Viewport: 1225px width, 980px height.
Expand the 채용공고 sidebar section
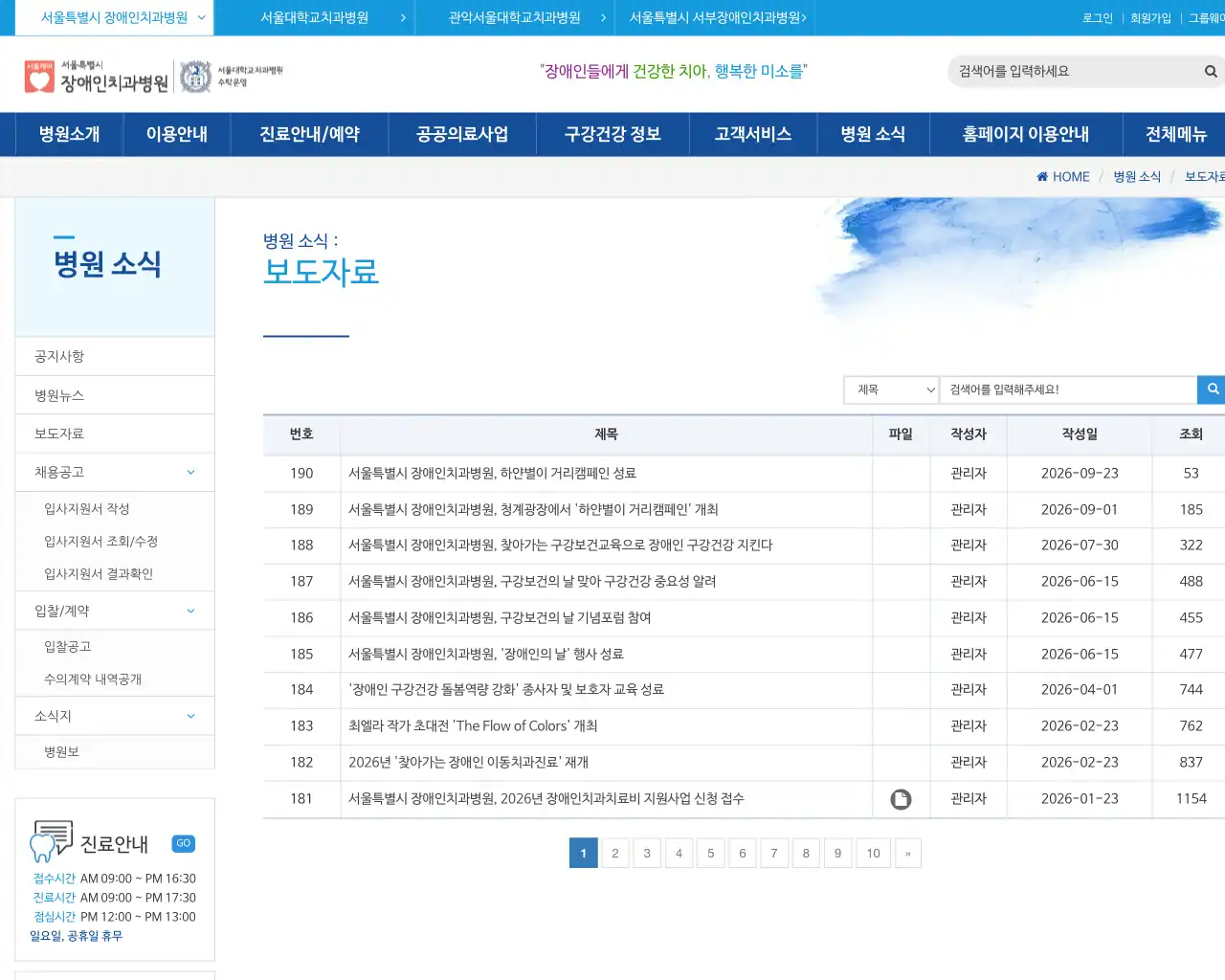coord(190,472)
